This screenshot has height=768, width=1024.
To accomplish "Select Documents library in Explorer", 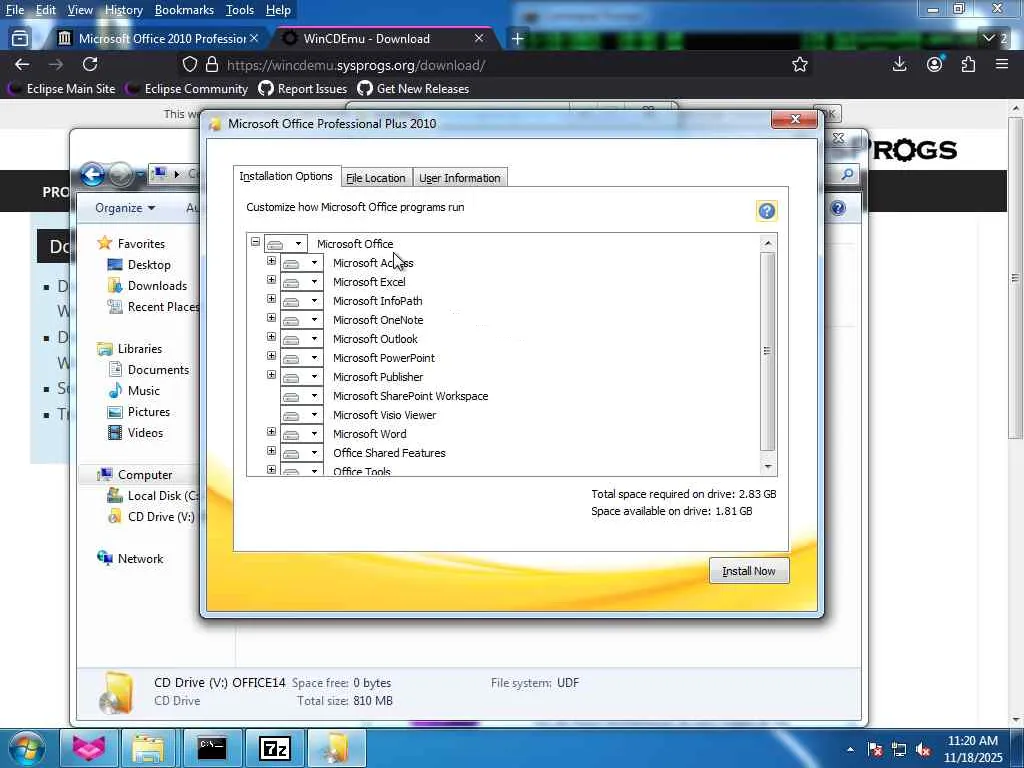I will pos(149,370).
